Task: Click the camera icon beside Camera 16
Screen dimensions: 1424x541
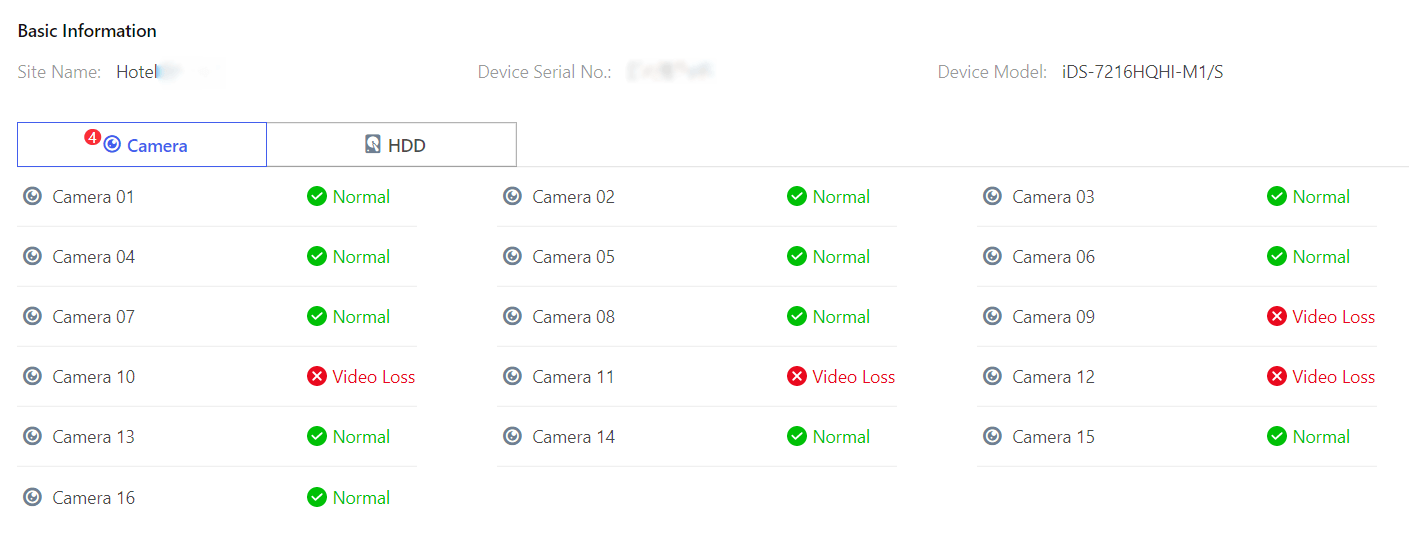Action: [x=33, y=498]
